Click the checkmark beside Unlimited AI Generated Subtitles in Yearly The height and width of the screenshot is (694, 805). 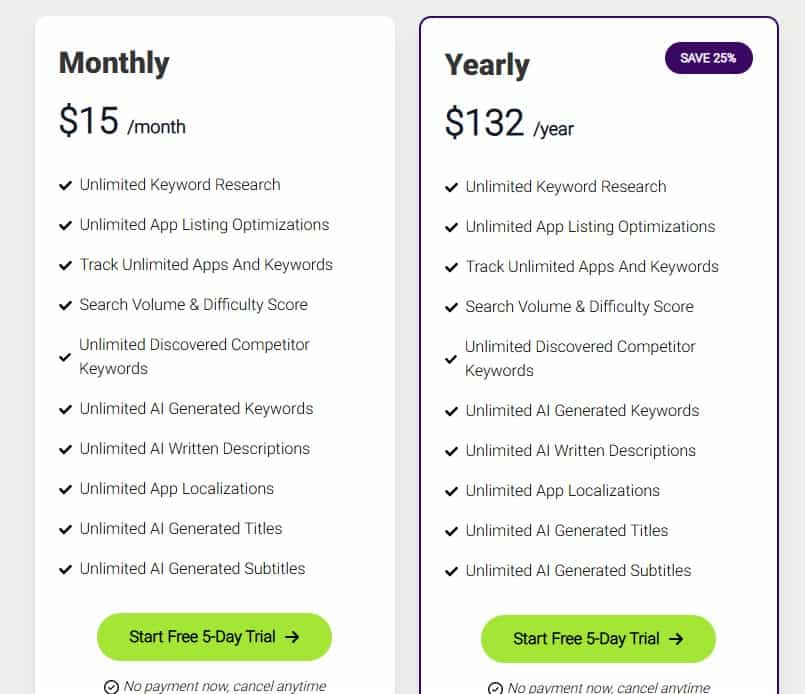[452, 571]
